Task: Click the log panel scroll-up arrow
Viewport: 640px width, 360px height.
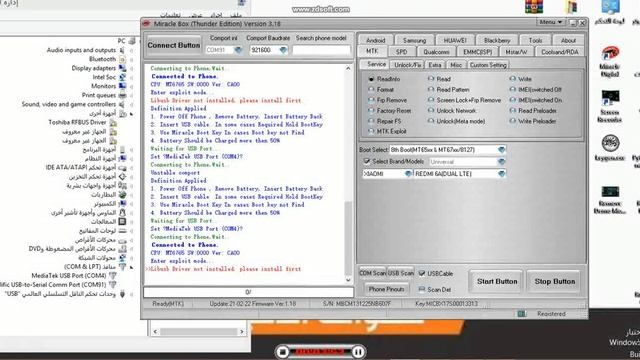Action: coord(348,69)
